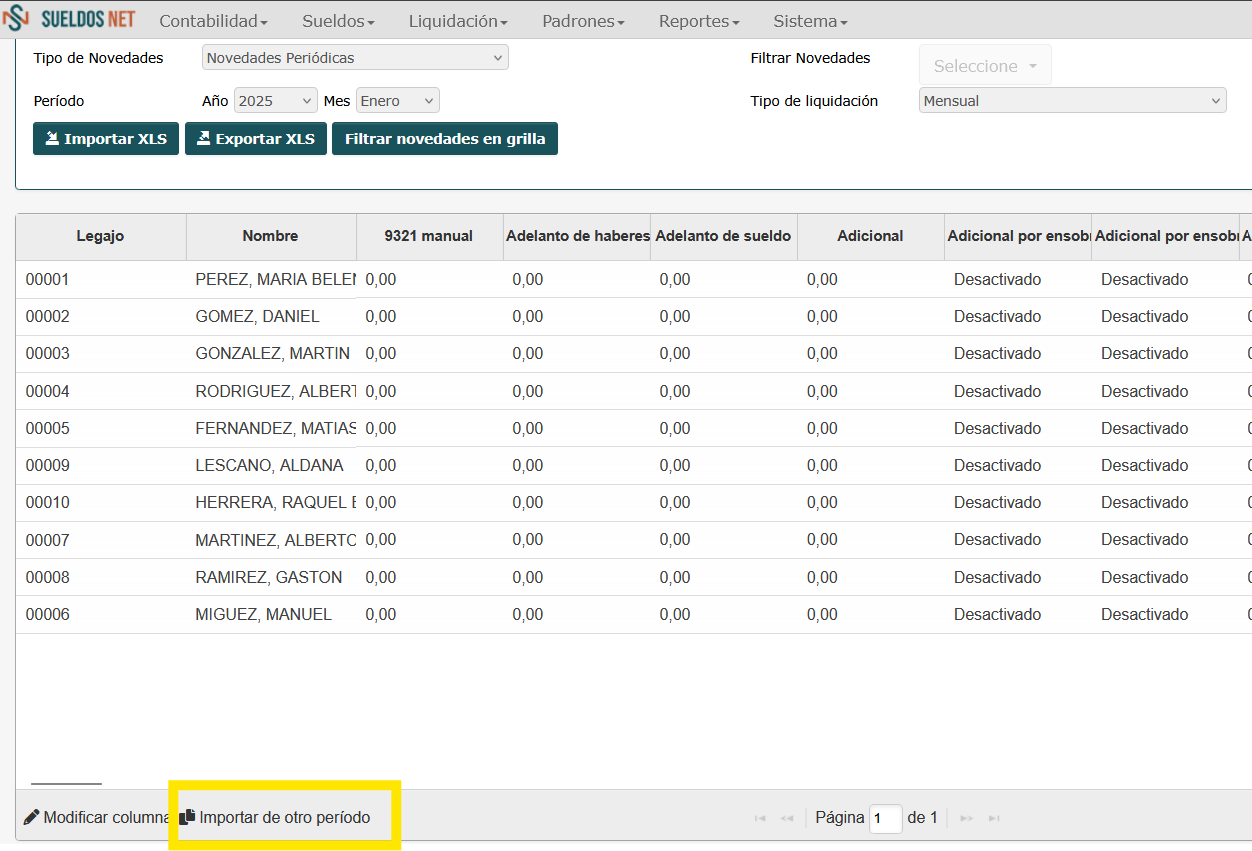
Task: Open the Tipo de Novedades dropdown
Action: point(355,58)
